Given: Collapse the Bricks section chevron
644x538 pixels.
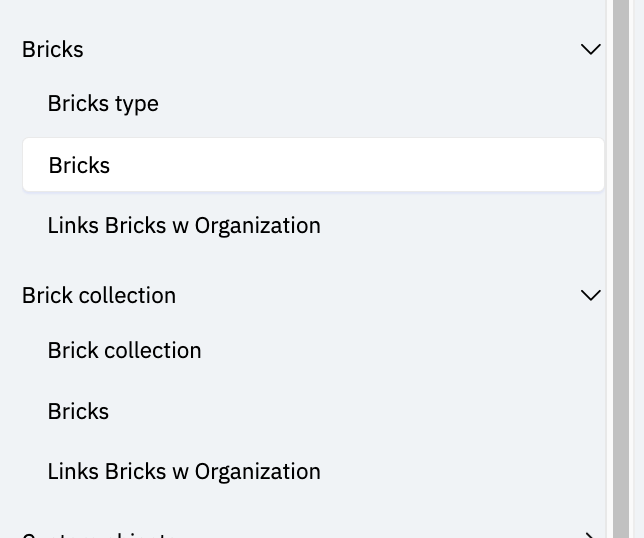Looking at the screenshot, I should [591, 49].
